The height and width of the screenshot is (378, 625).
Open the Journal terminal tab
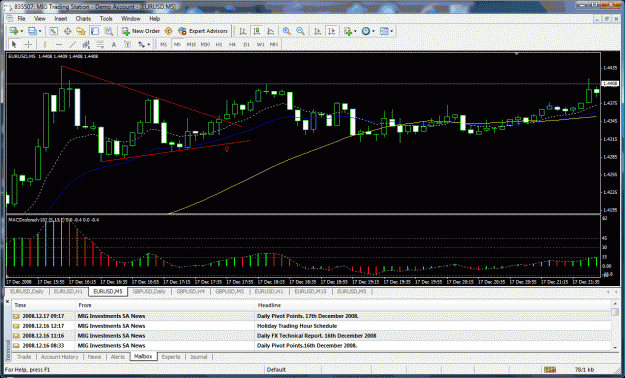(x=199, y=357)
